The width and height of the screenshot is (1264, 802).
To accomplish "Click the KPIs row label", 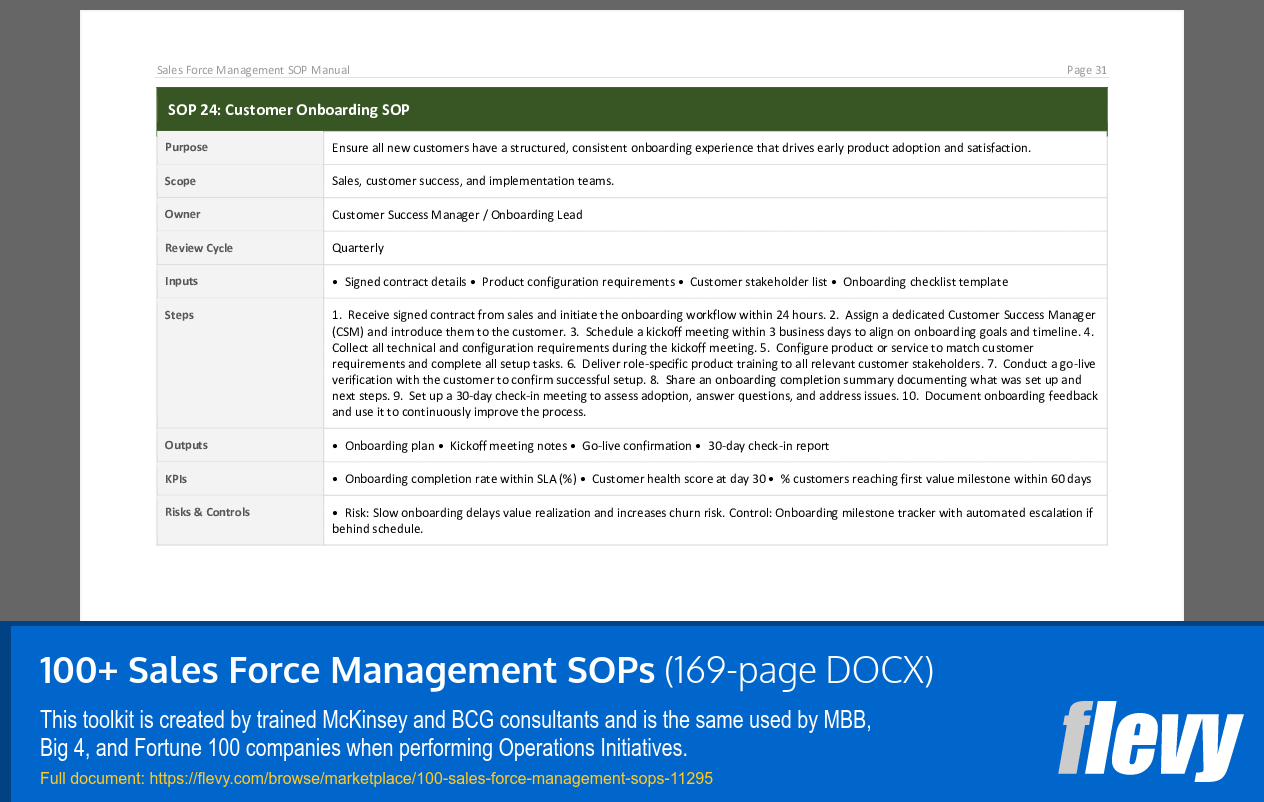I will click(x=175, y=479).
